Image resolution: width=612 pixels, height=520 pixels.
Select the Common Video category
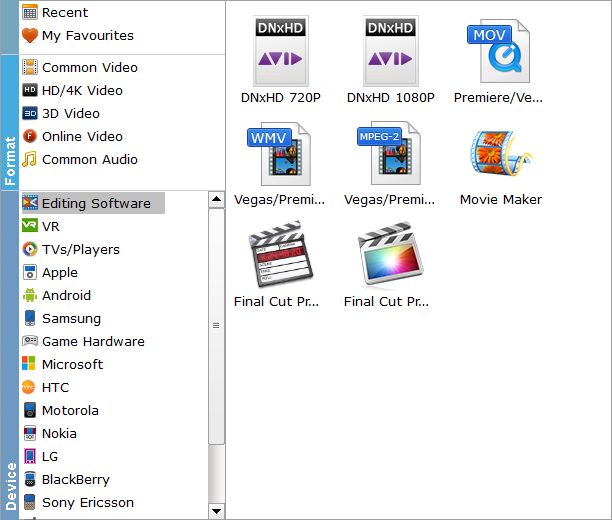click(89, 67)
